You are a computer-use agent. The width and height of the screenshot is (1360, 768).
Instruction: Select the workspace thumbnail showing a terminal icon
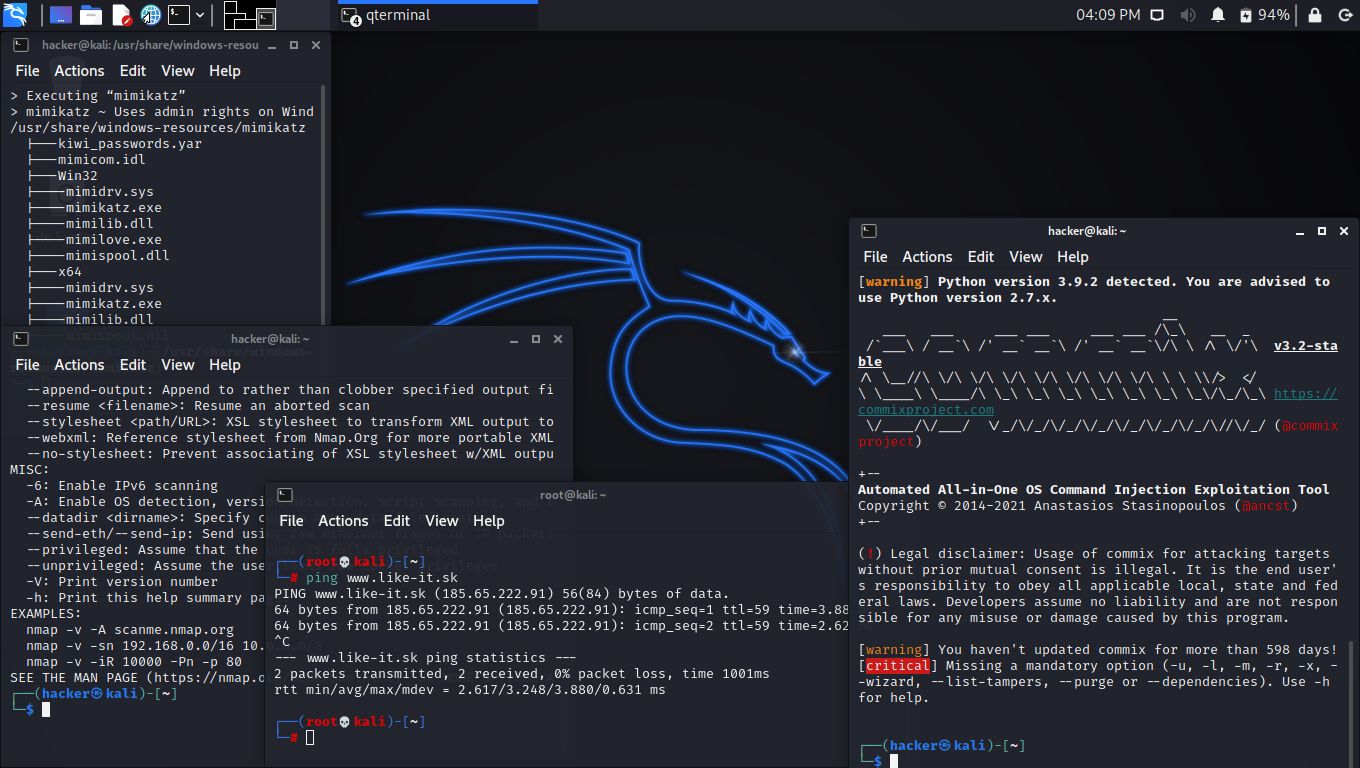(x=264, y=18)
